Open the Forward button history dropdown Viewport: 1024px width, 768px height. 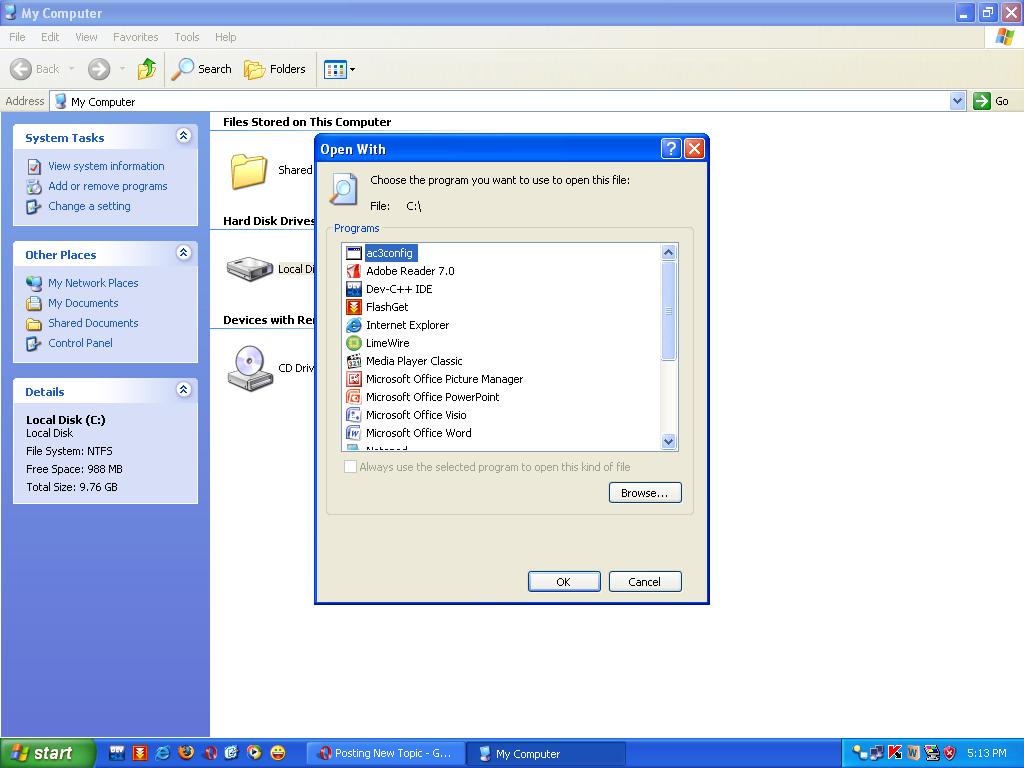(x=122, y=69)
